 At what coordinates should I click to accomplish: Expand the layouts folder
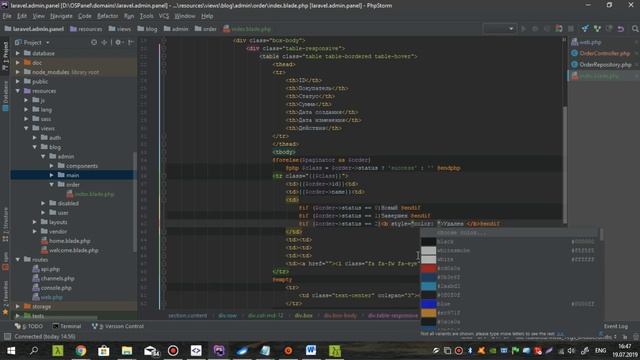pos(35,222)
